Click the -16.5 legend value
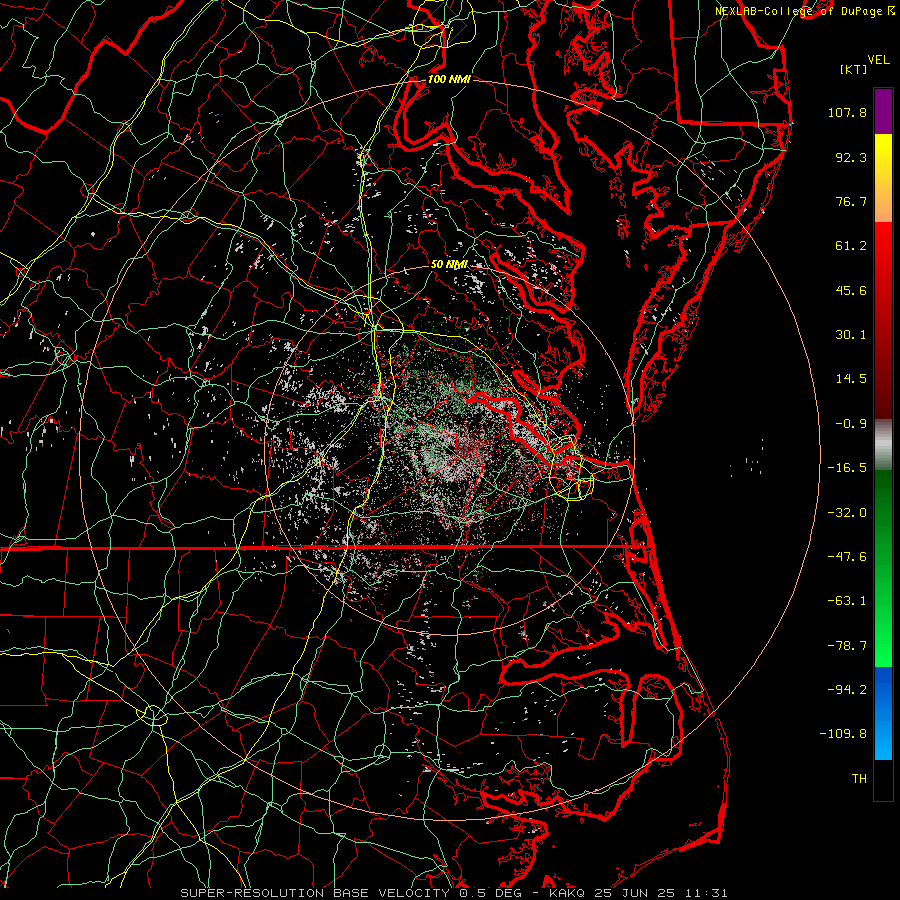The image size is (900, 900). coord(847,468)
